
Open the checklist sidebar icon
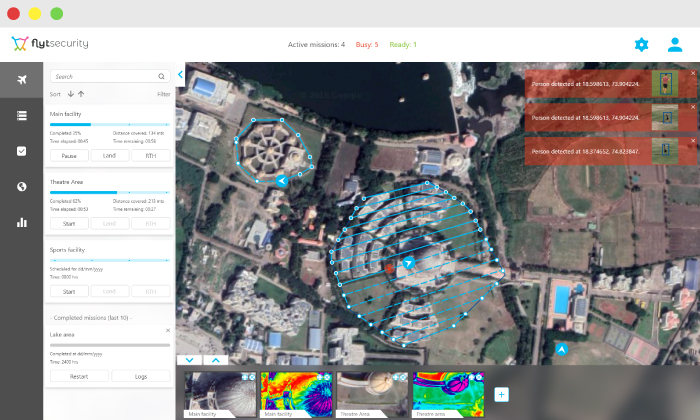(x=21, y=151)
